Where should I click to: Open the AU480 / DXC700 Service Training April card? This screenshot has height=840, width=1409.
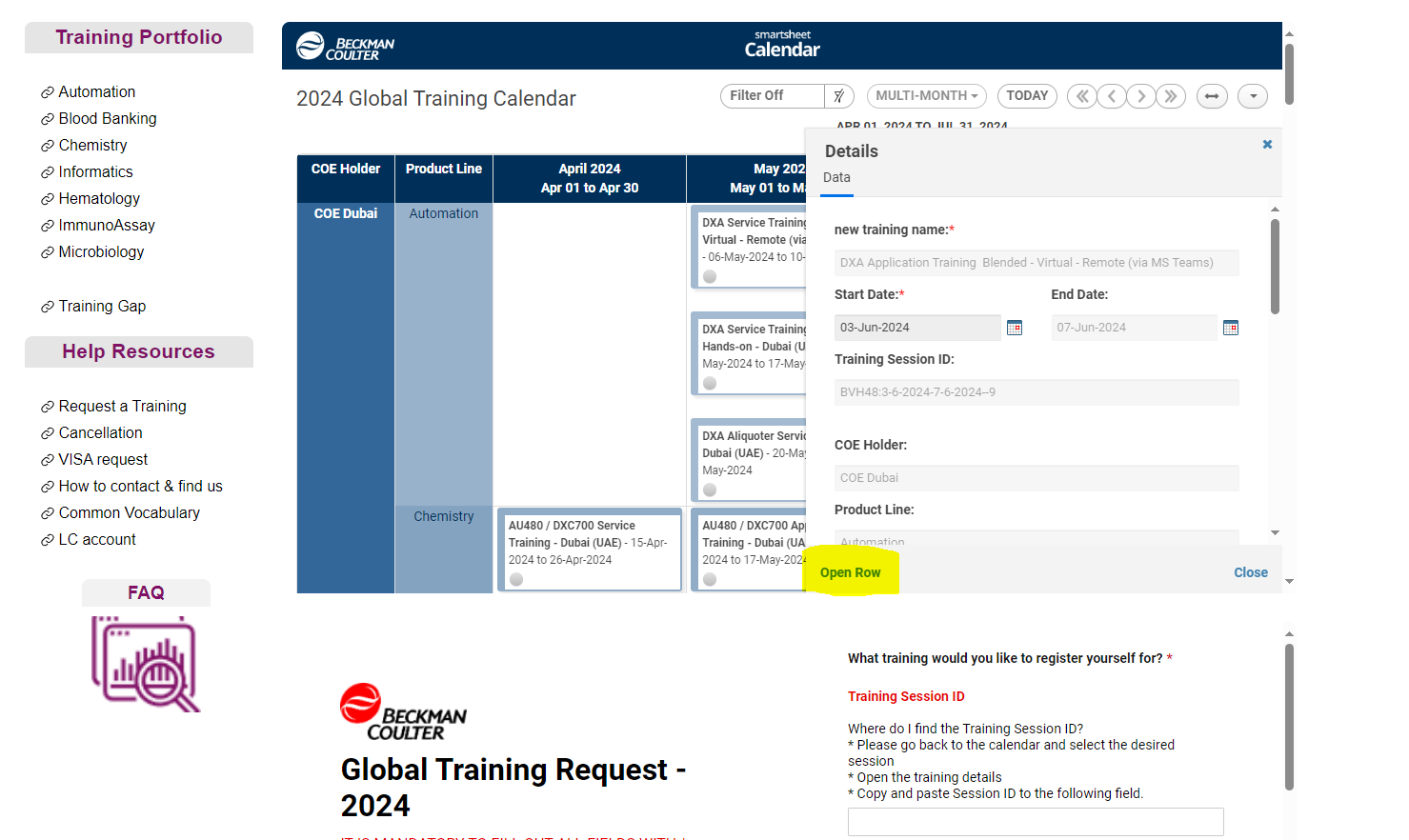point(590,550)
